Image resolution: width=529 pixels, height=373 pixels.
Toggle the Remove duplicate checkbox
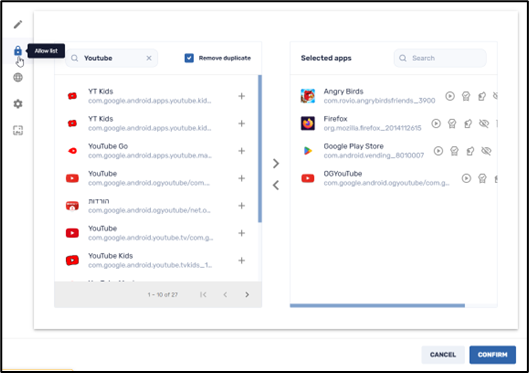(x=189, y=58)
